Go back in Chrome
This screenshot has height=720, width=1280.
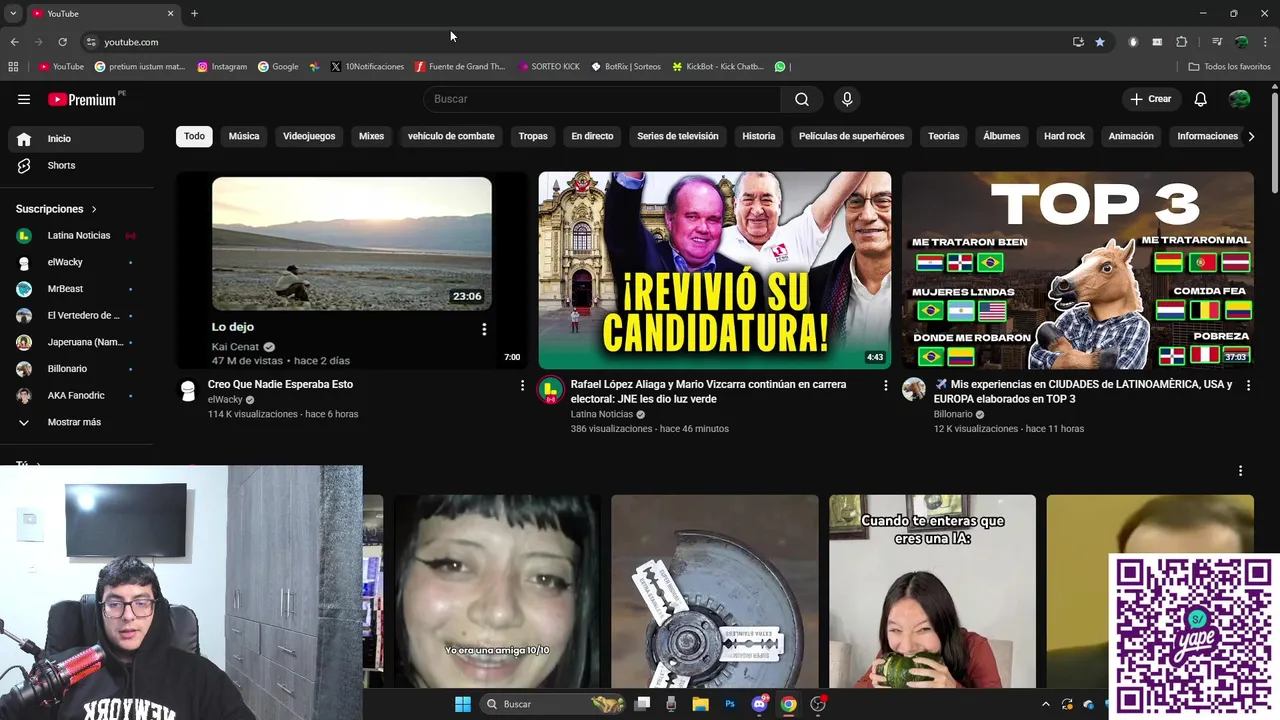(x=14, y=42)
